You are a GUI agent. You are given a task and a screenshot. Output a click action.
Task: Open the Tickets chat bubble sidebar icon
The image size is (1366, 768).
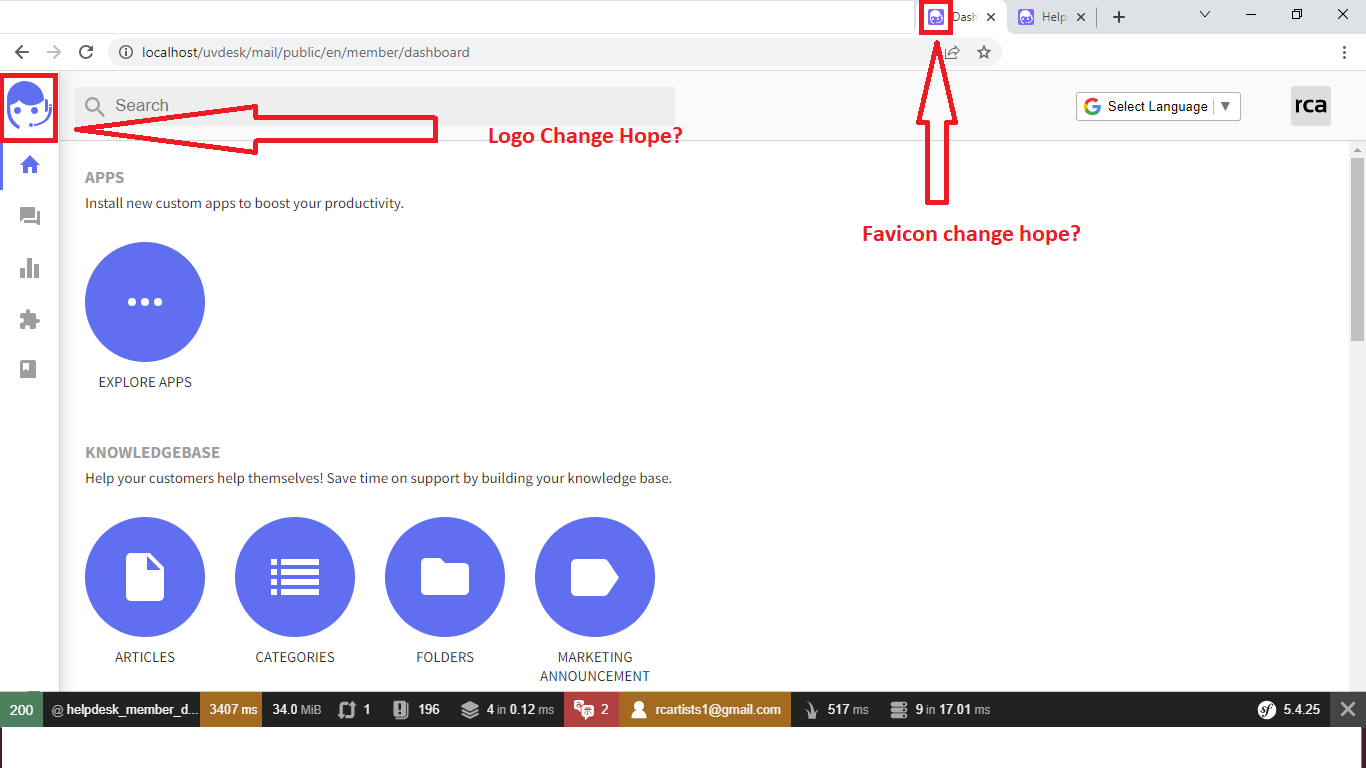tap(30, 217)
